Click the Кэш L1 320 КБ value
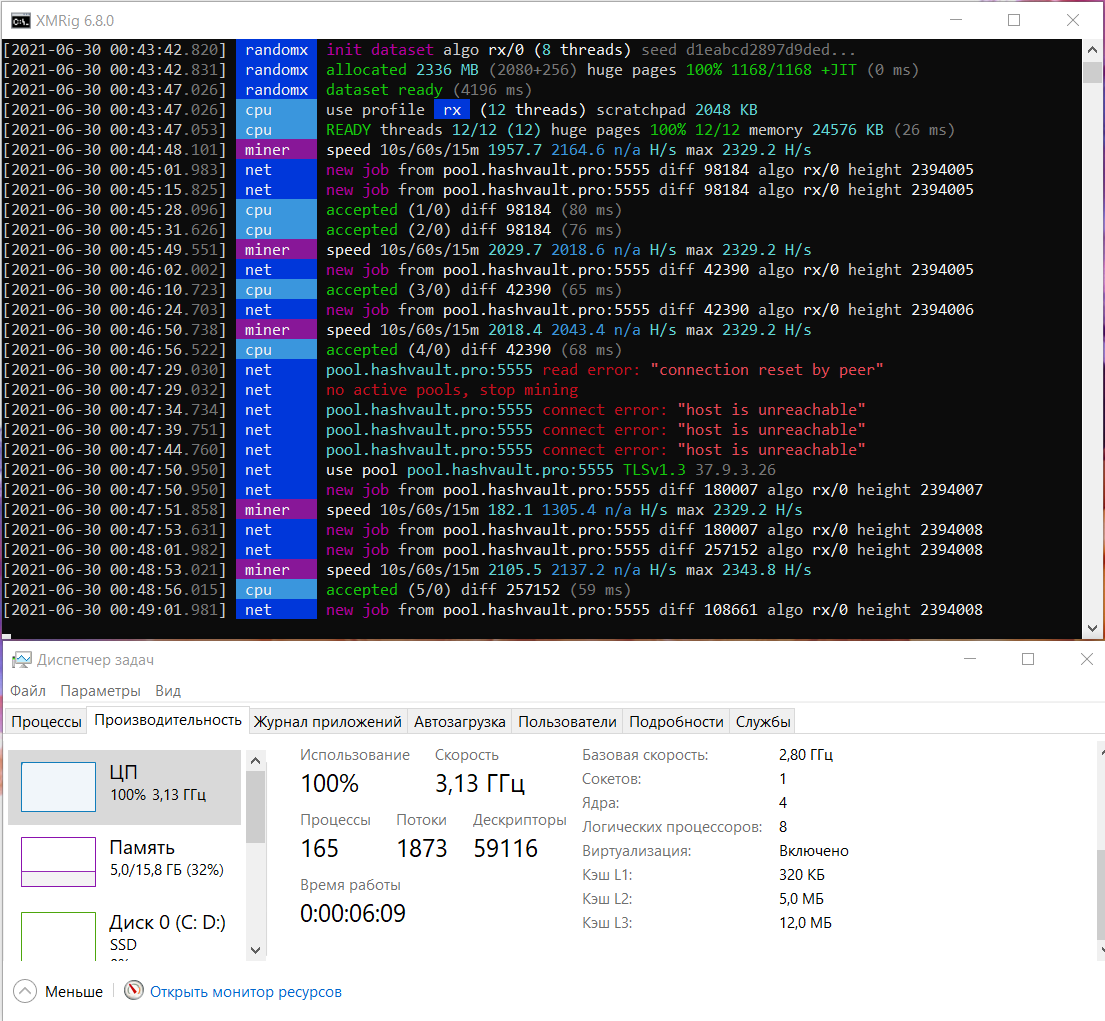Screen dimensions: 1105x1021 click(801, 874)
